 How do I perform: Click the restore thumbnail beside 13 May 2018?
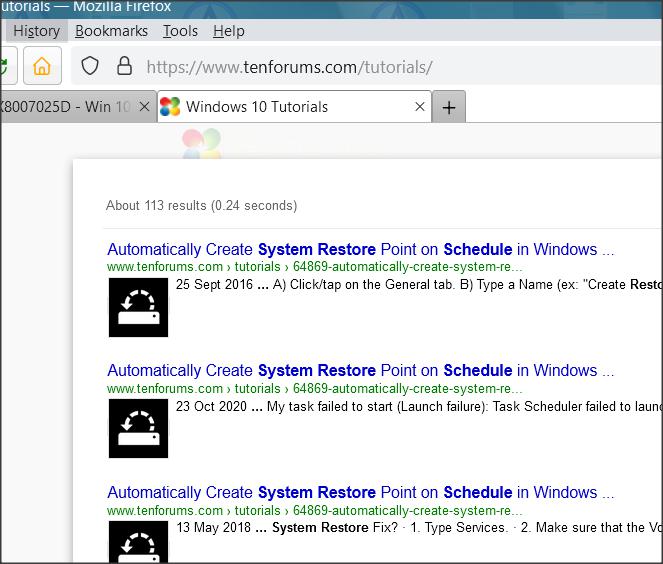[138, 541]
